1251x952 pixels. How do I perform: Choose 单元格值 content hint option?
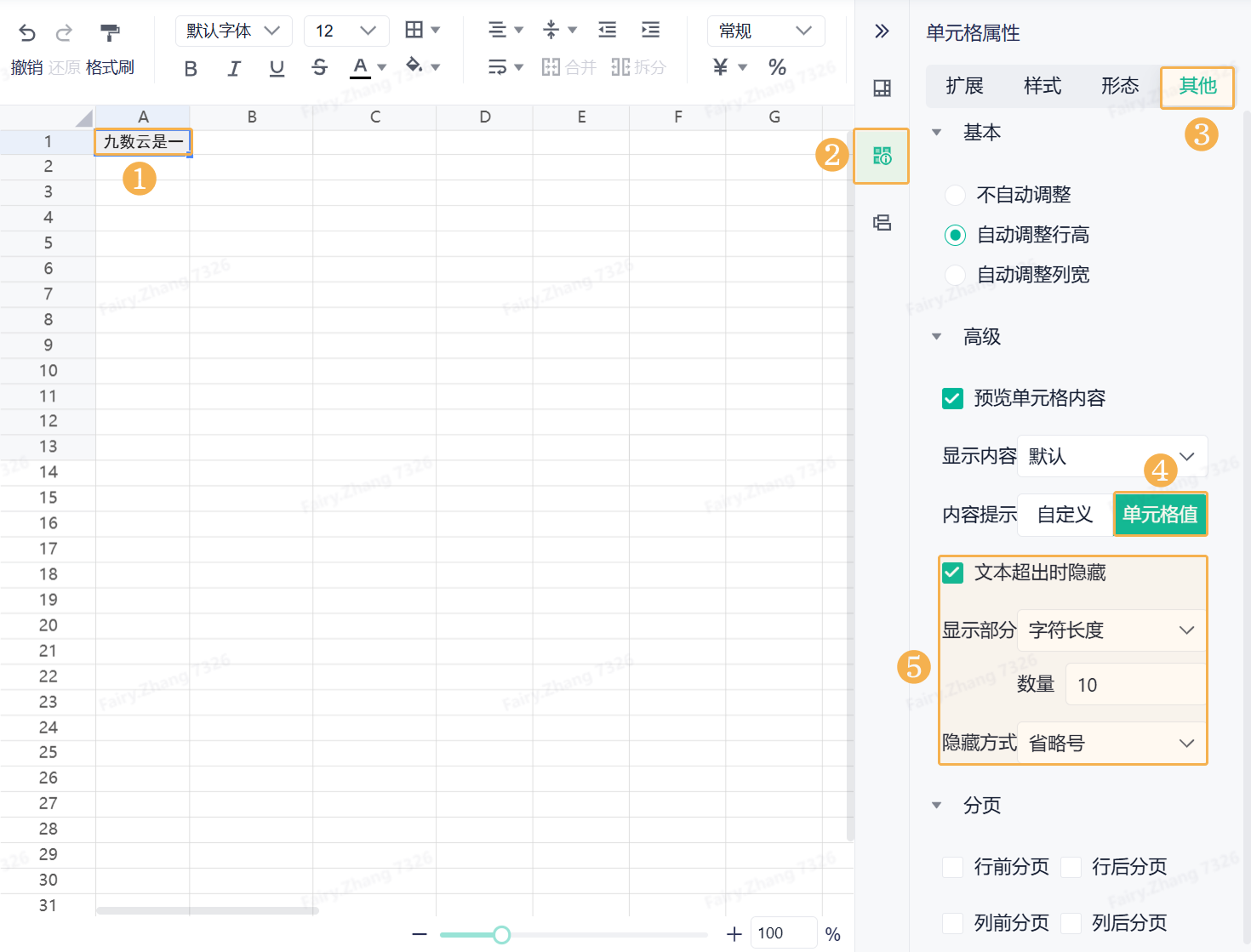[x=1160, y=515]
